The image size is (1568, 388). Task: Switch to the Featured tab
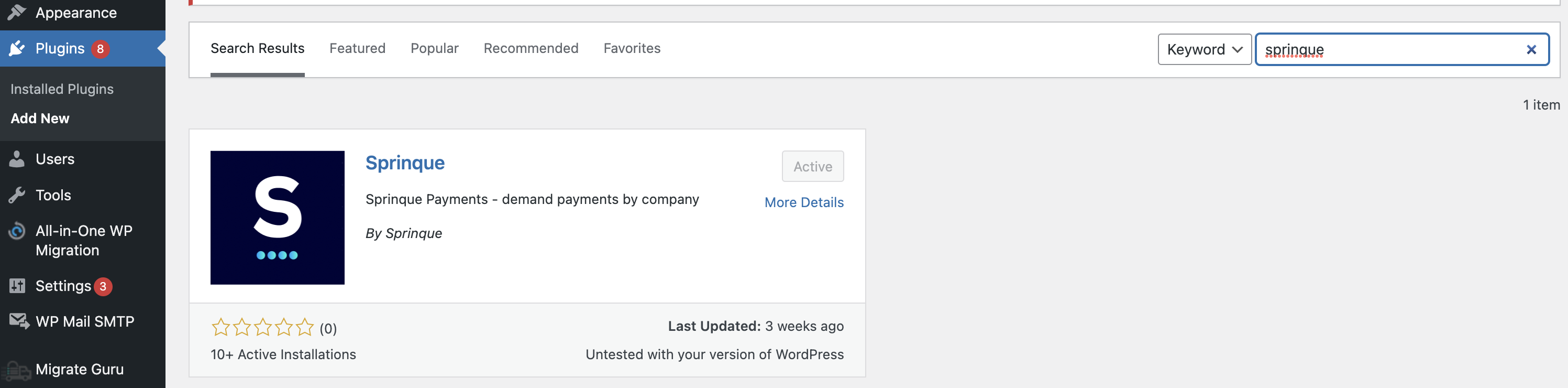[357, 49]
